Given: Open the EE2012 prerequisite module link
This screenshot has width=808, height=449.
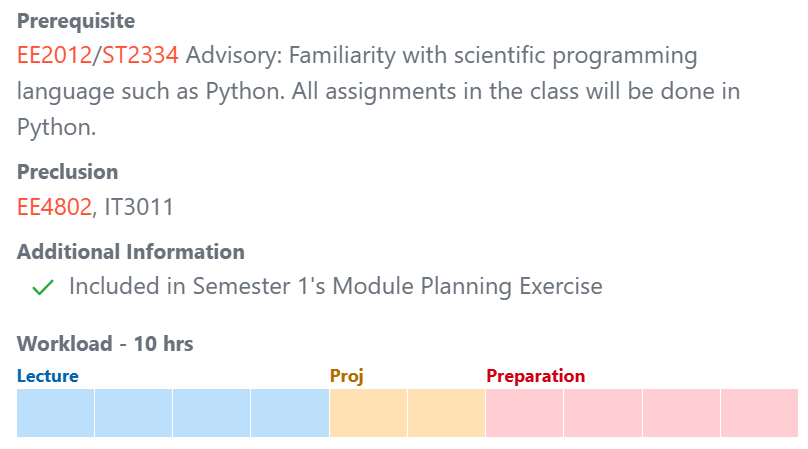Looking at the screenshot, I should [x=54, y=55].
